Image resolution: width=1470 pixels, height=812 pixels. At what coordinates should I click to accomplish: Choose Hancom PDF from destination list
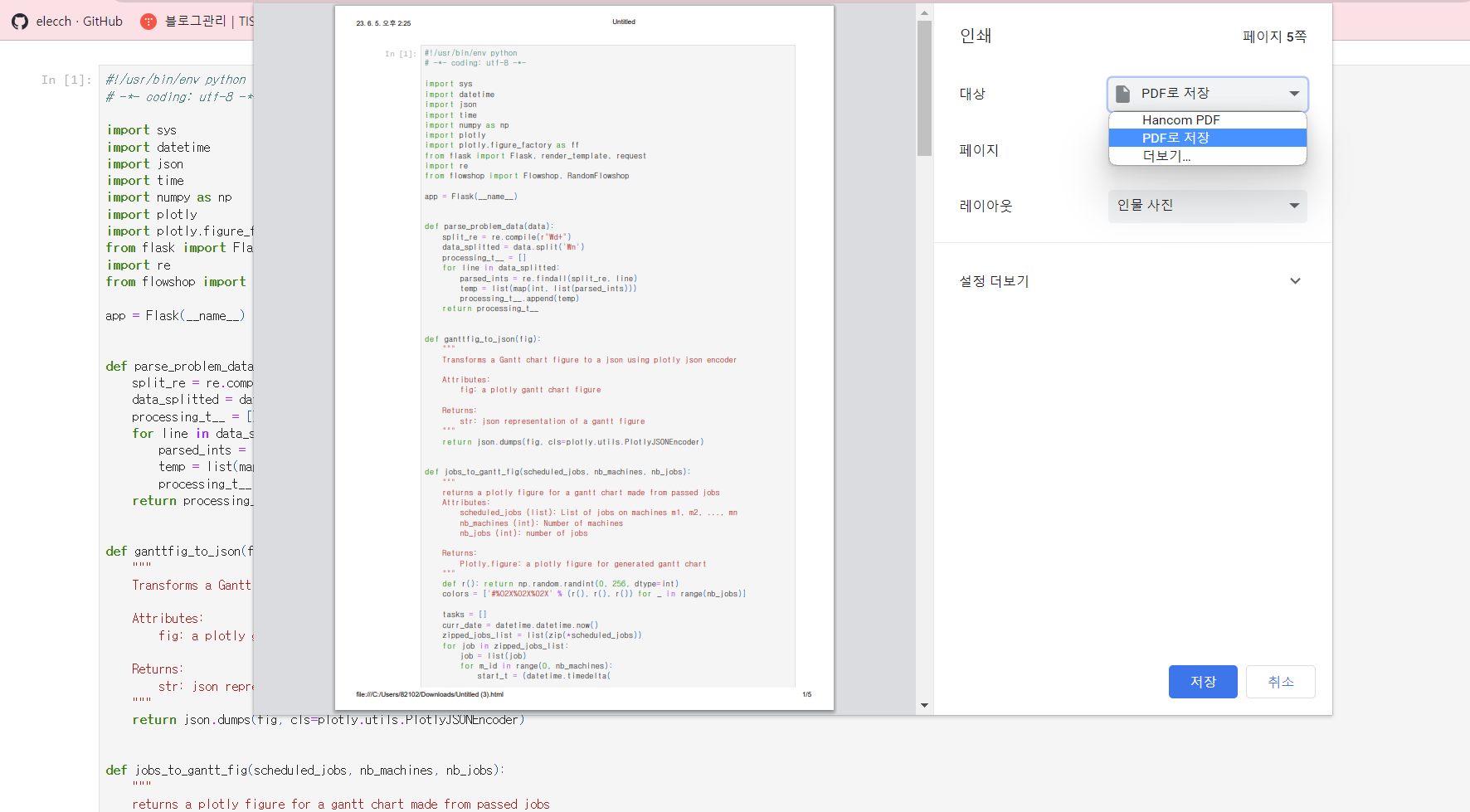pyautogui.click(x=1207, y=120)
